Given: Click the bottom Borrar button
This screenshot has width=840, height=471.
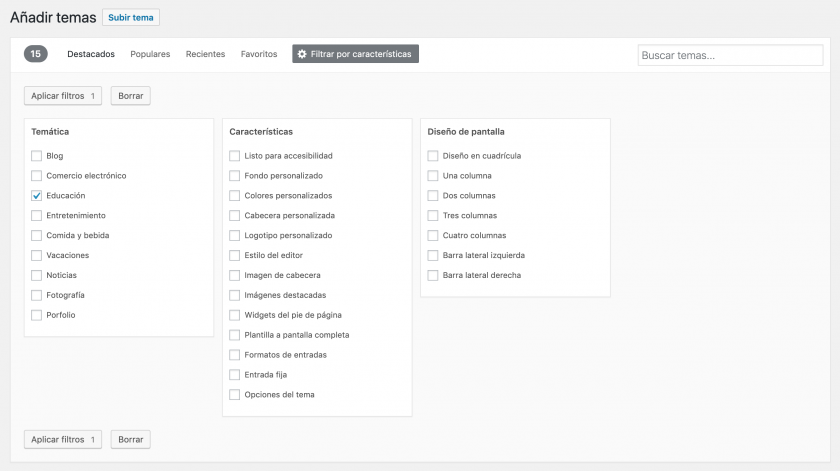Looking at the screenshot, I should point(131,439).
